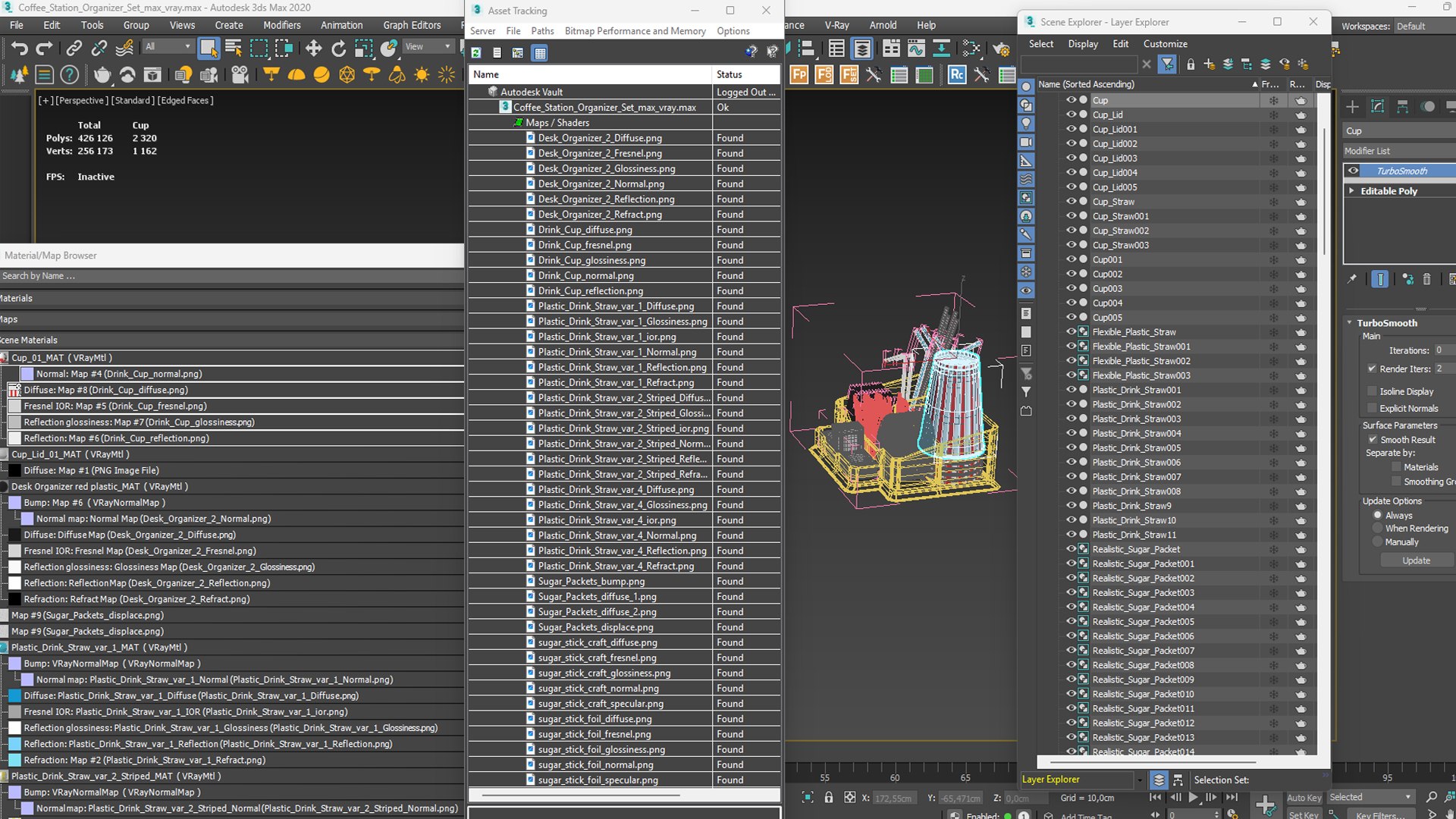The width and height of the screenshot is (1456, 819).
Task: Open the View coordinate system dropdown
Action: click(428, 47)
